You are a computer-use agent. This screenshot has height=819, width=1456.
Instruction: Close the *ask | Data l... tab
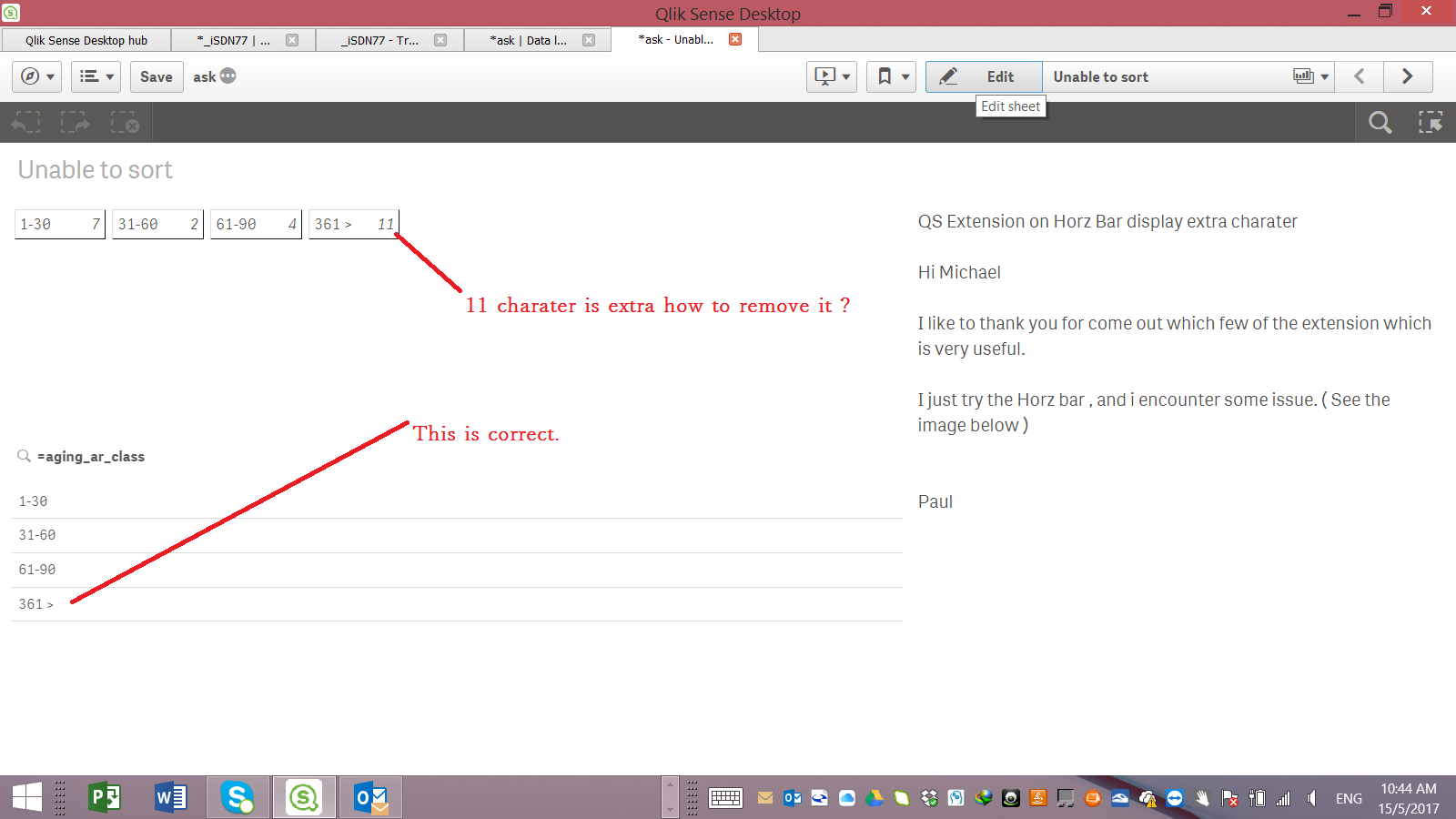(x=589, y=40)
